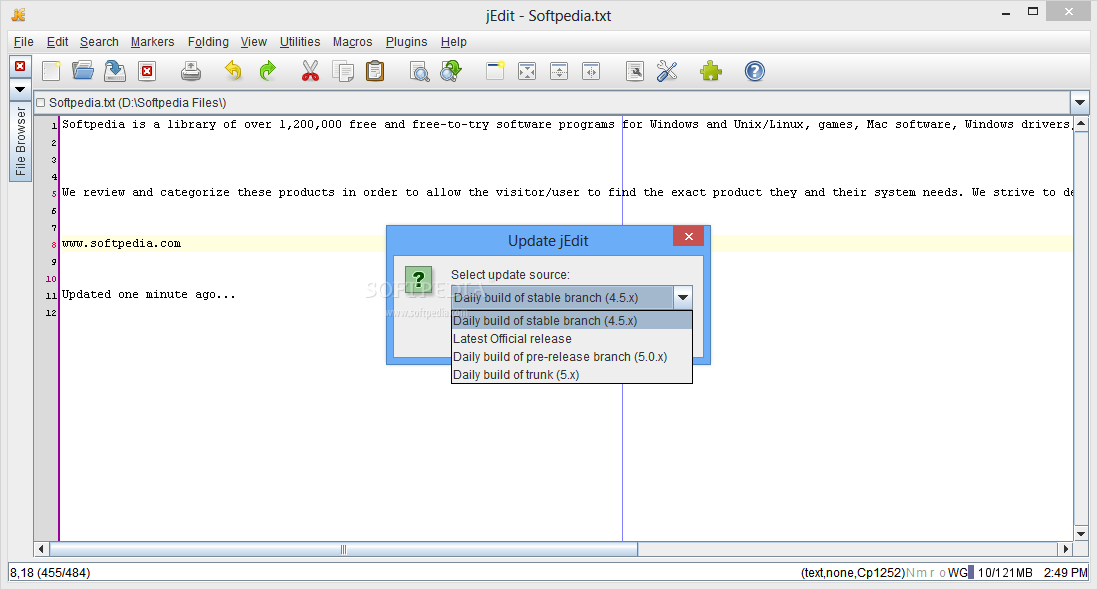Save the buffer using toolbar icon

115,71
